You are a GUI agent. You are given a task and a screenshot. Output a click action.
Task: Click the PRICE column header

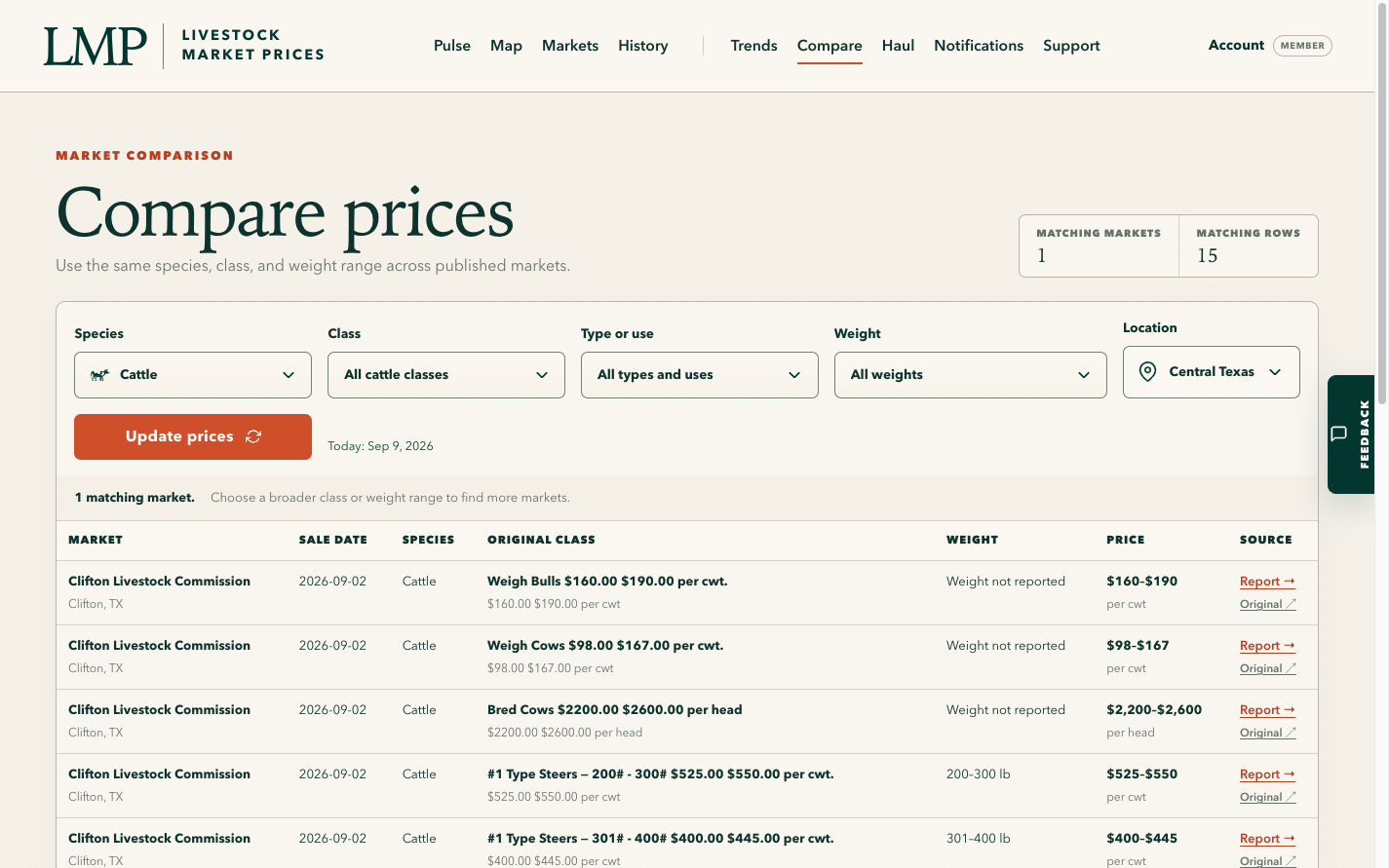click(x=1126, y=540)
